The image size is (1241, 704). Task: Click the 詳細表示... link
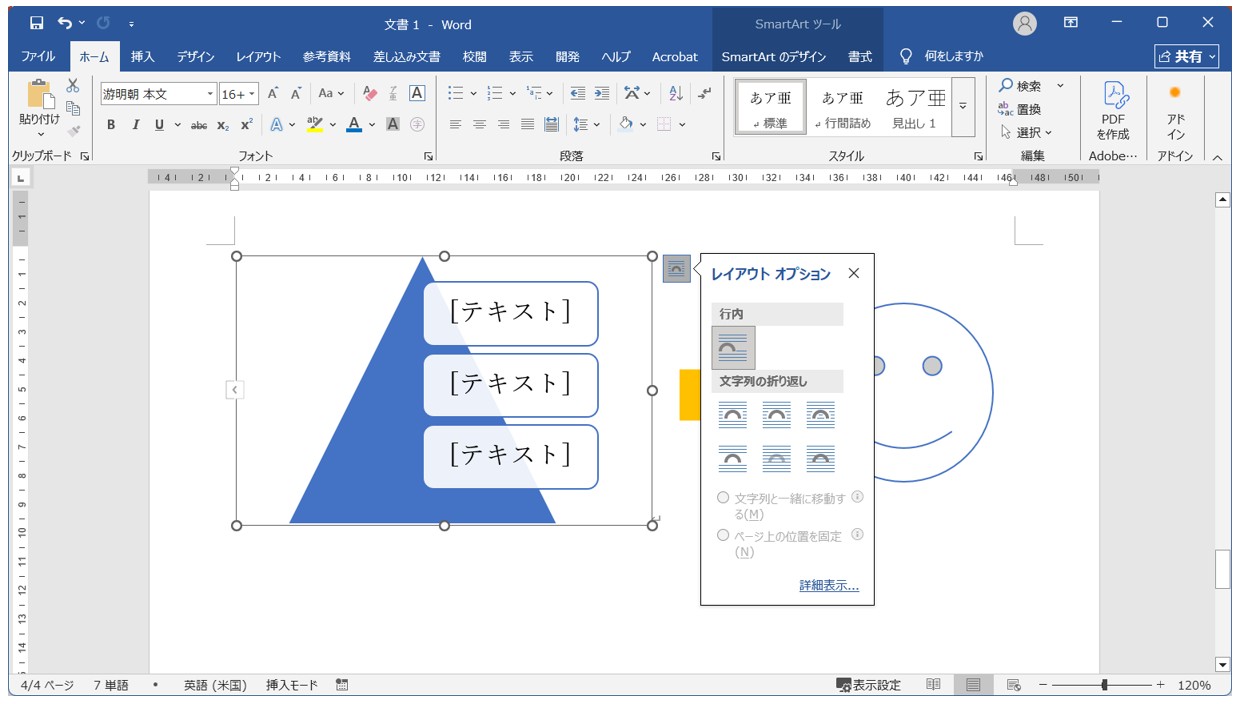[x=829, y=586]
